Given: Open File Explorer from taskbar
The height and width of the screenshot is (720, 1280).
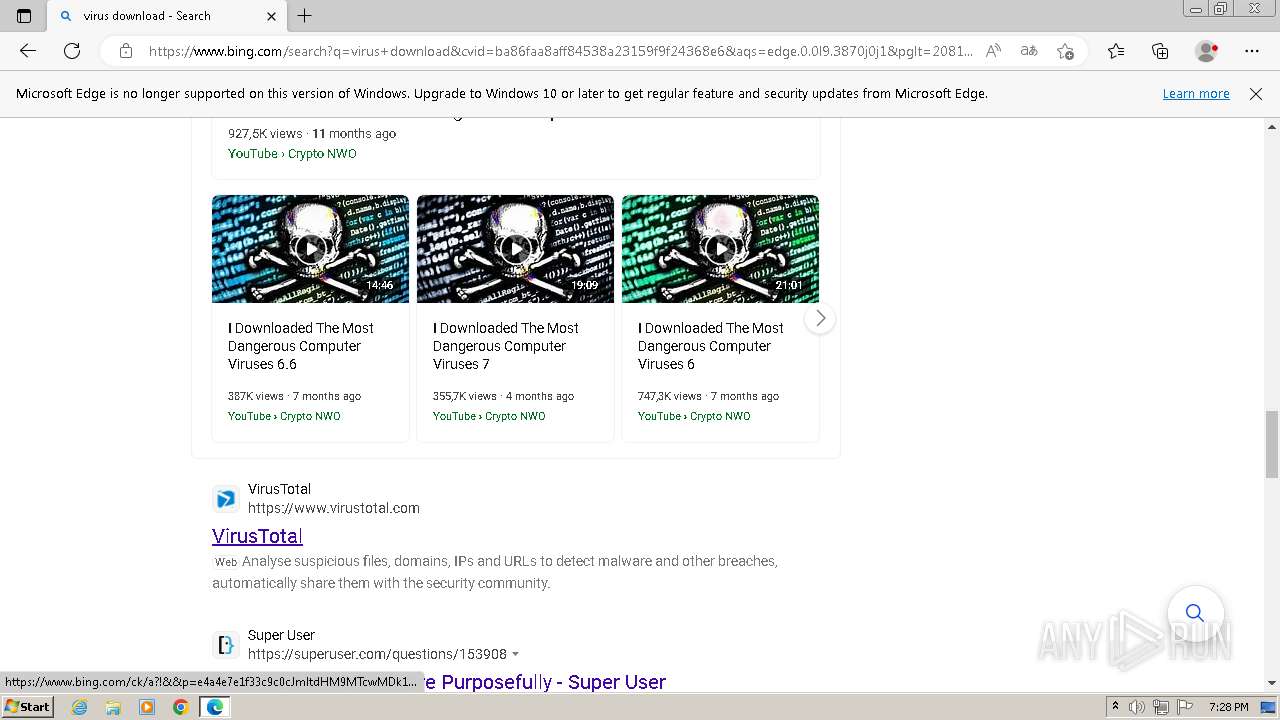Looking at the screenshot, I should tap(113, 707).
